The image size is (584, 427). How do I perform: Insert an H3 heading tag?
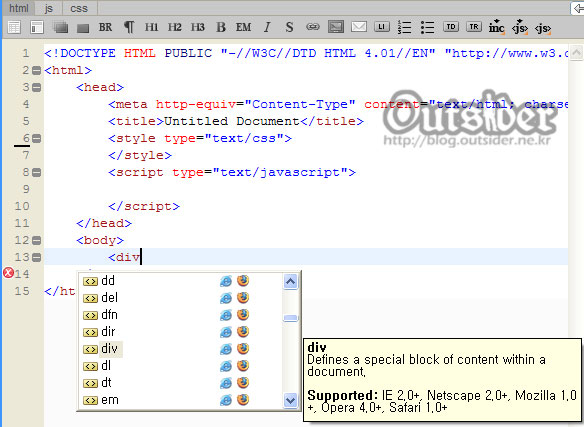pyautogui.click(x=198, y=27)
